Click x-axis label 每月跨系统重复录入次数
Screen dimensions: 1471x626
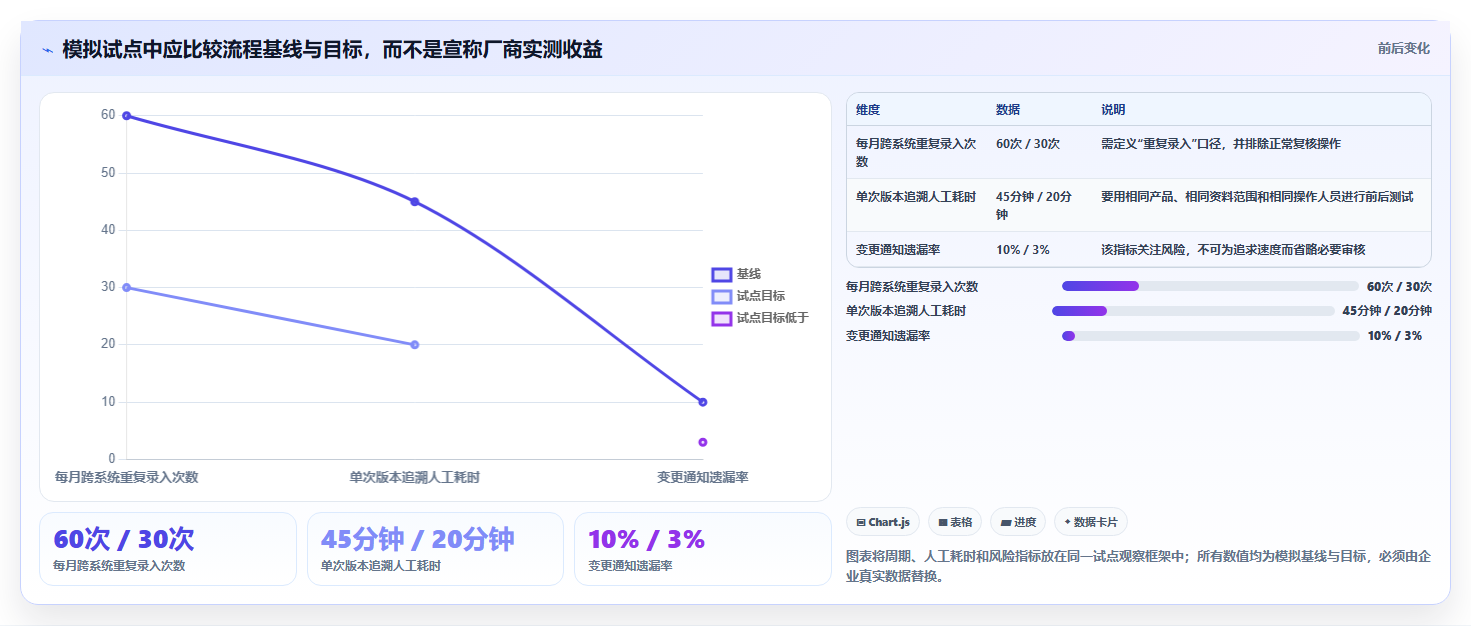127,478
